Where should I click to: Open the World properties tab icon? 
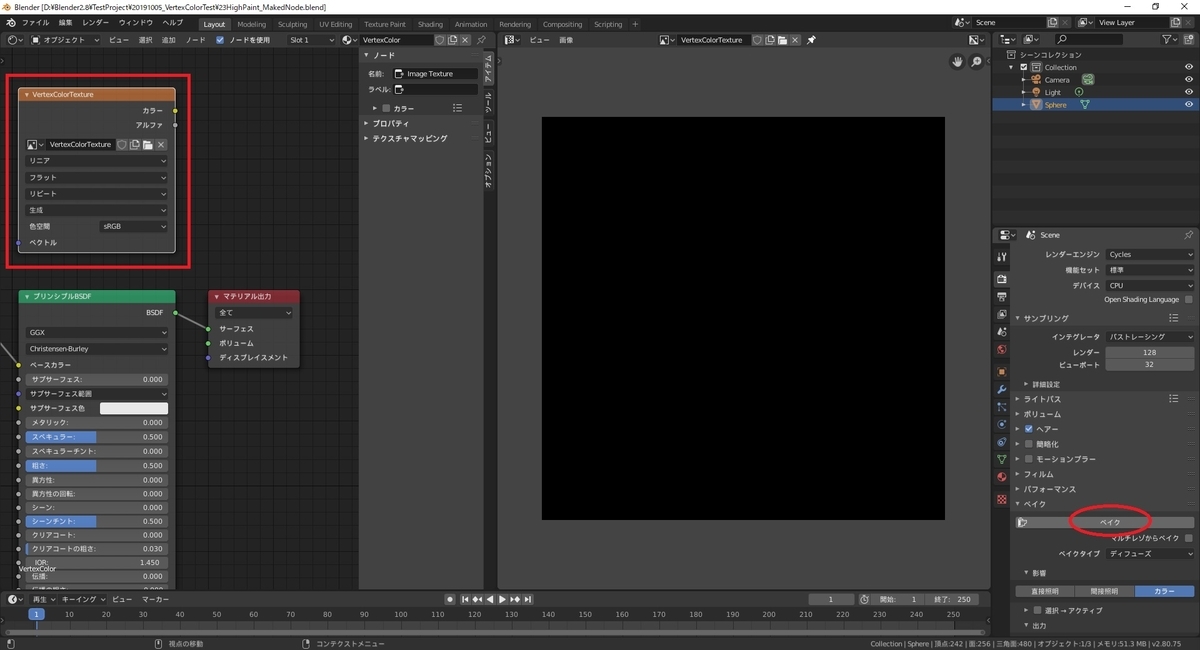[x=1002, y=349]
